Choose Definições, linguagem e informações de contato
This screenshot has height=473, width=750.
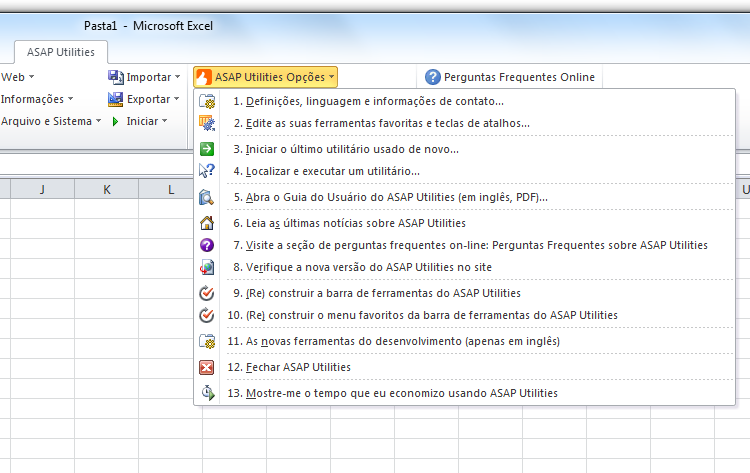click(464, 101)
